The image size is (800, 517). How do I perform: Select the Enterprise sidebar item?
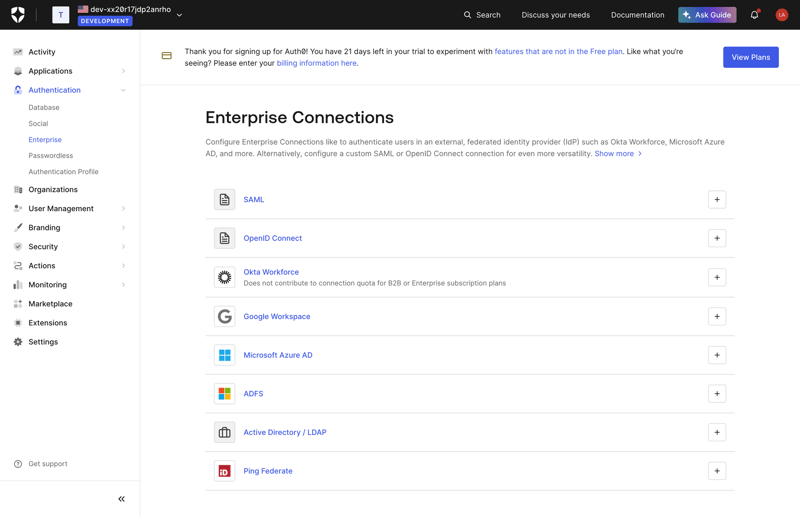point(45,139)
